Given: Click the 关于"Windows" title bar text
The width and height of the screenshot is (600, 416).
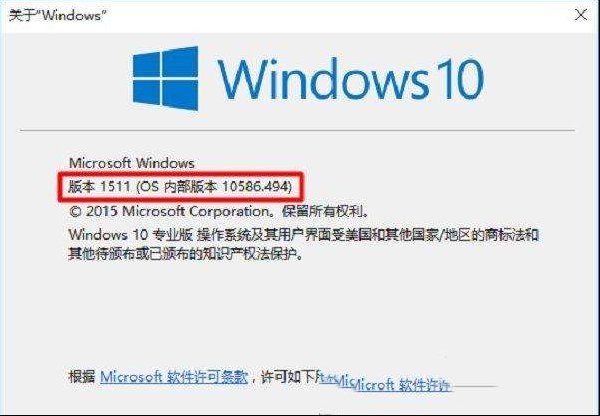Looking at the screenshot, I should pyautogui.click(x=57, y=16).
